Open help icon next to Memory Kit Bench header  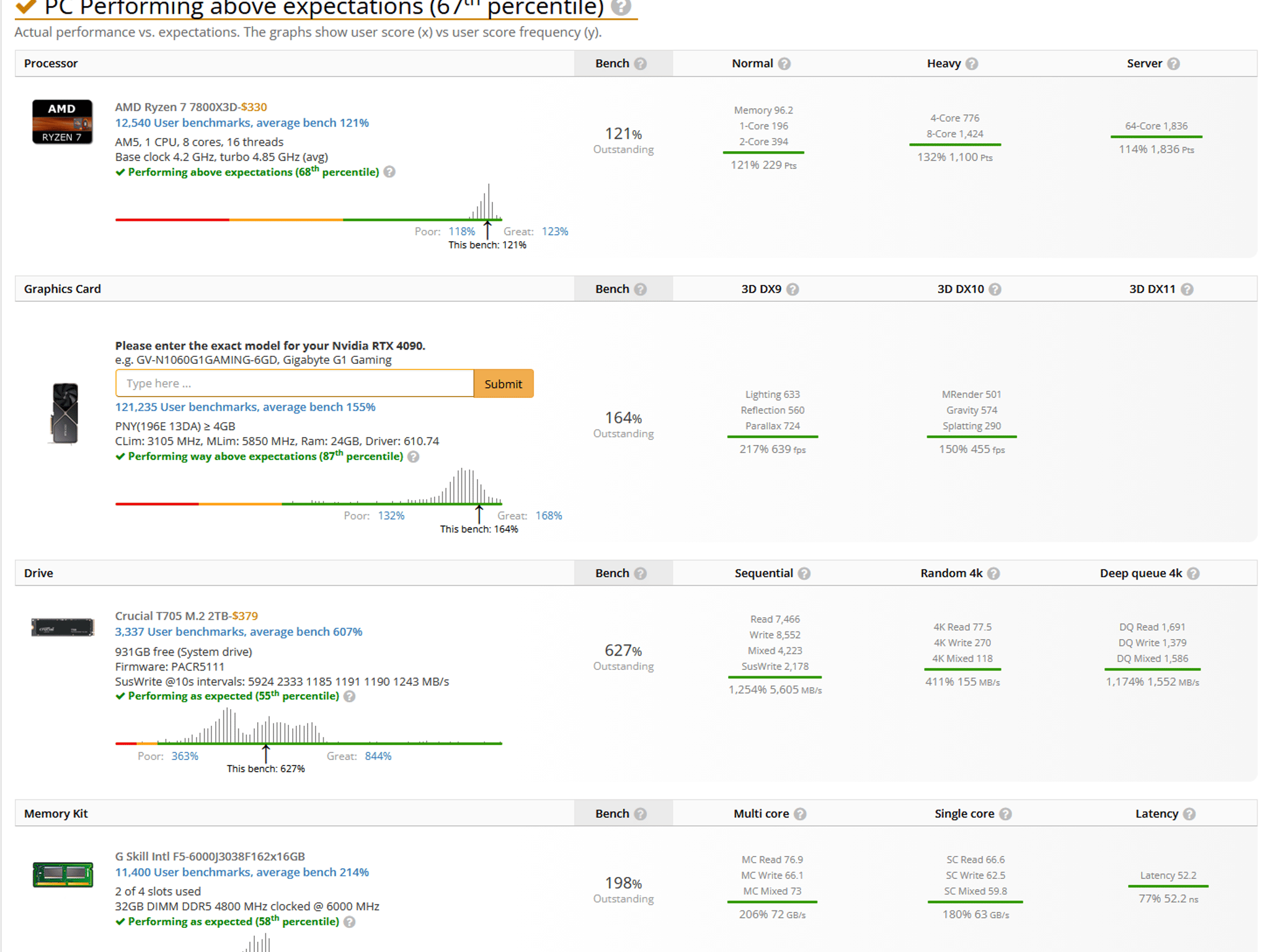(x=641, y=814)
